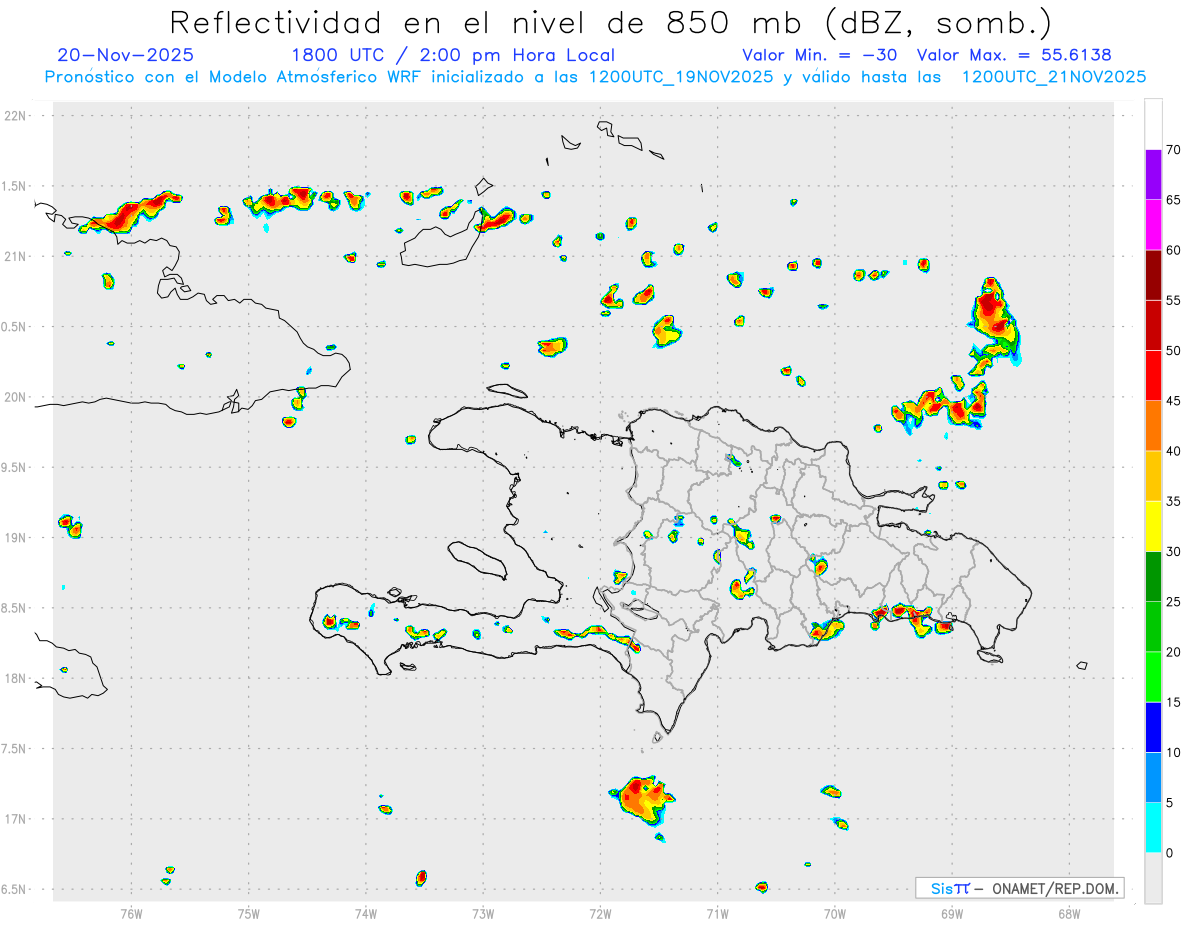
Task: Click the magenta 60–65 dBZ colorbar segment
Action: [1154, 224]
